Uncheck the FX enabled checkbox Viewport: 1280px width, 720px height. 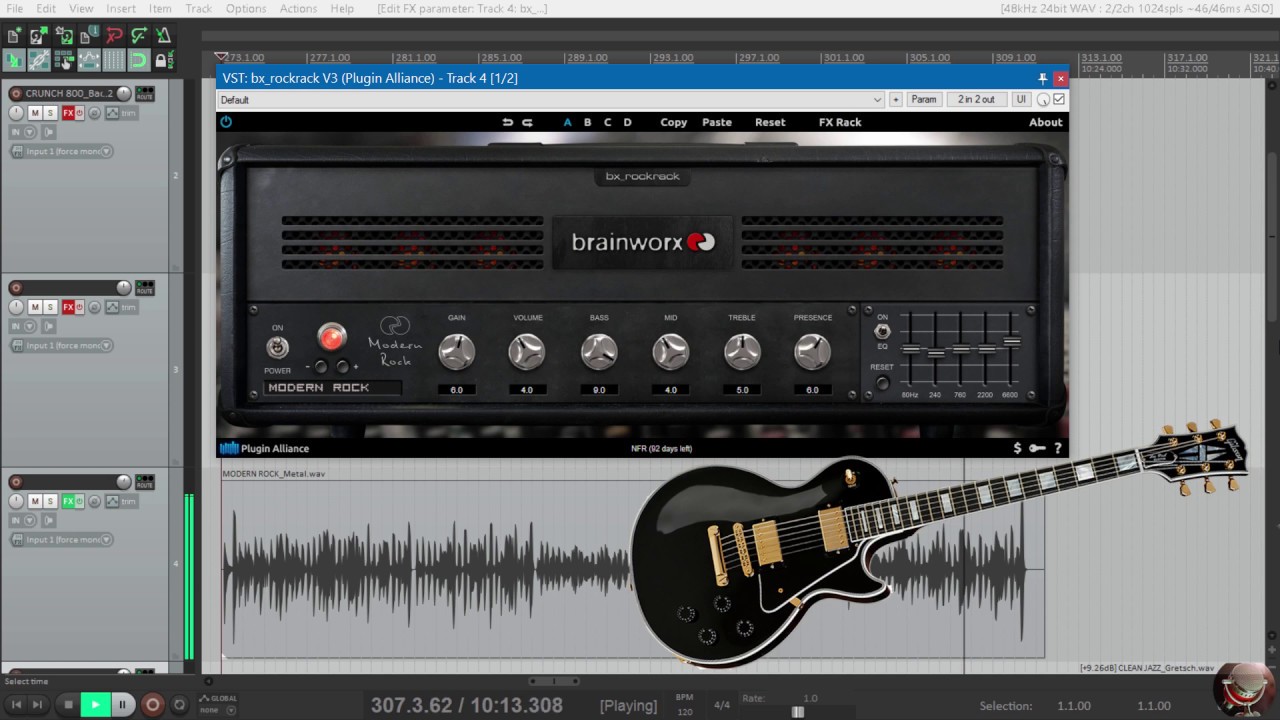1059,99
